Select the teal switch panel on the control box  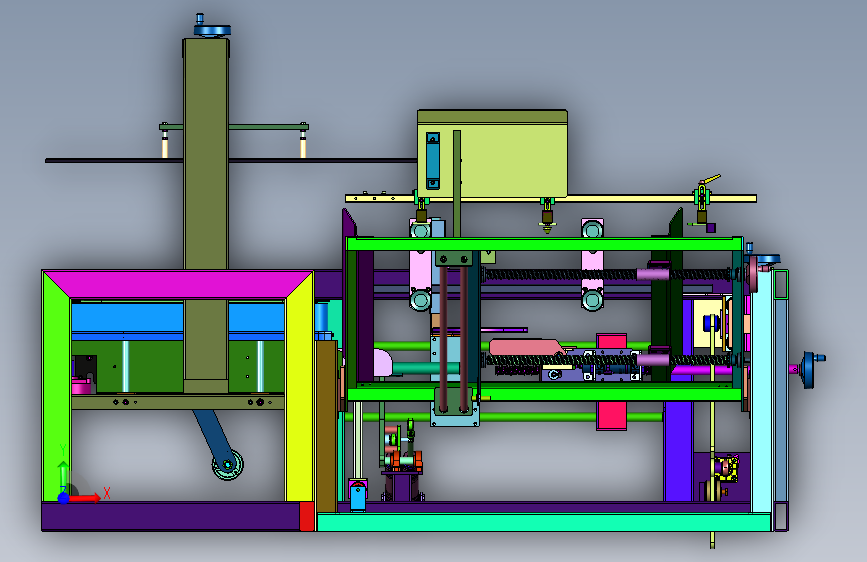433,160
